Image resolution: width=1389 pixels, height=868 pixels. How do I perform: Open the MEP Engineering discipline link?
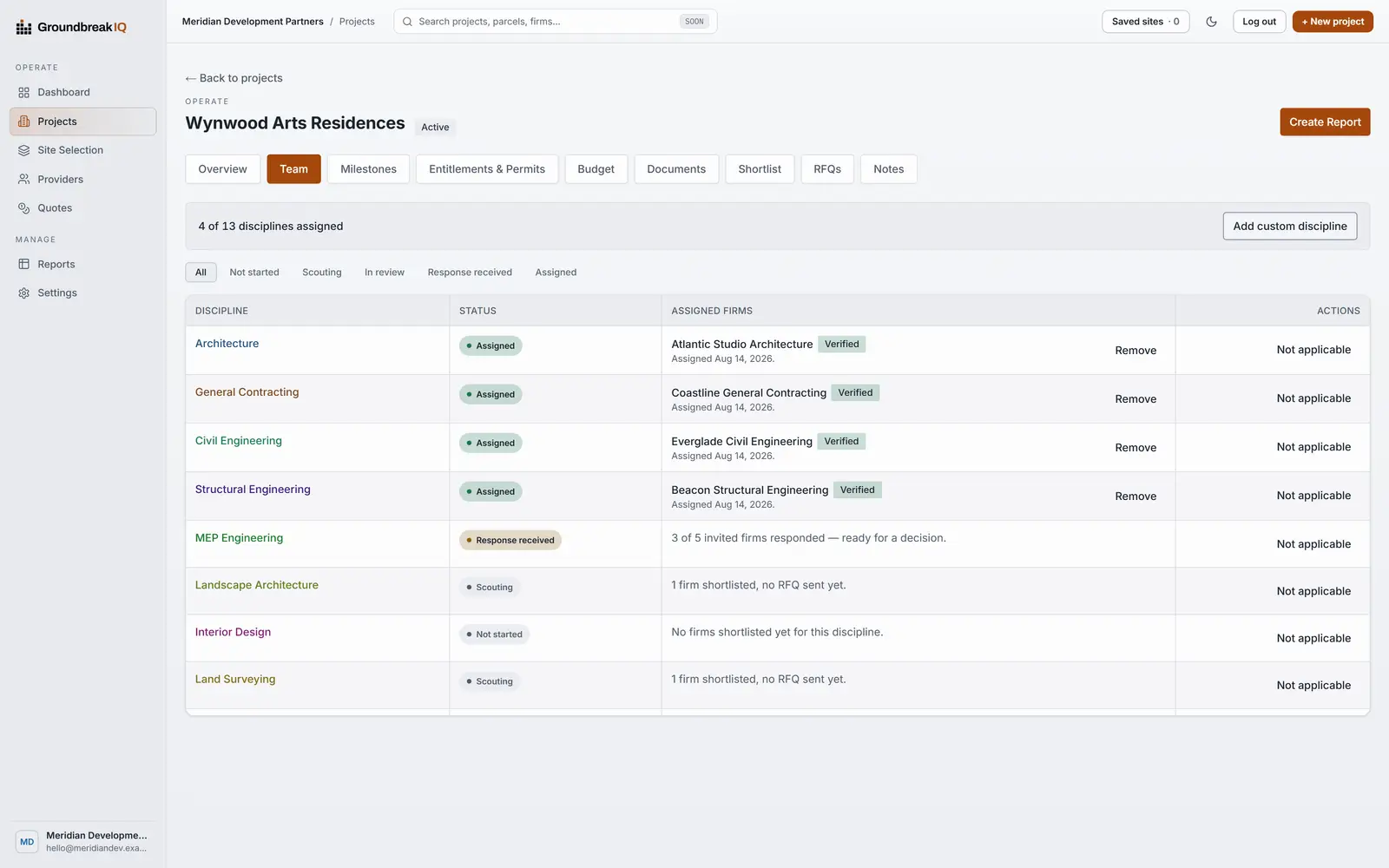(x=239, y=538)
